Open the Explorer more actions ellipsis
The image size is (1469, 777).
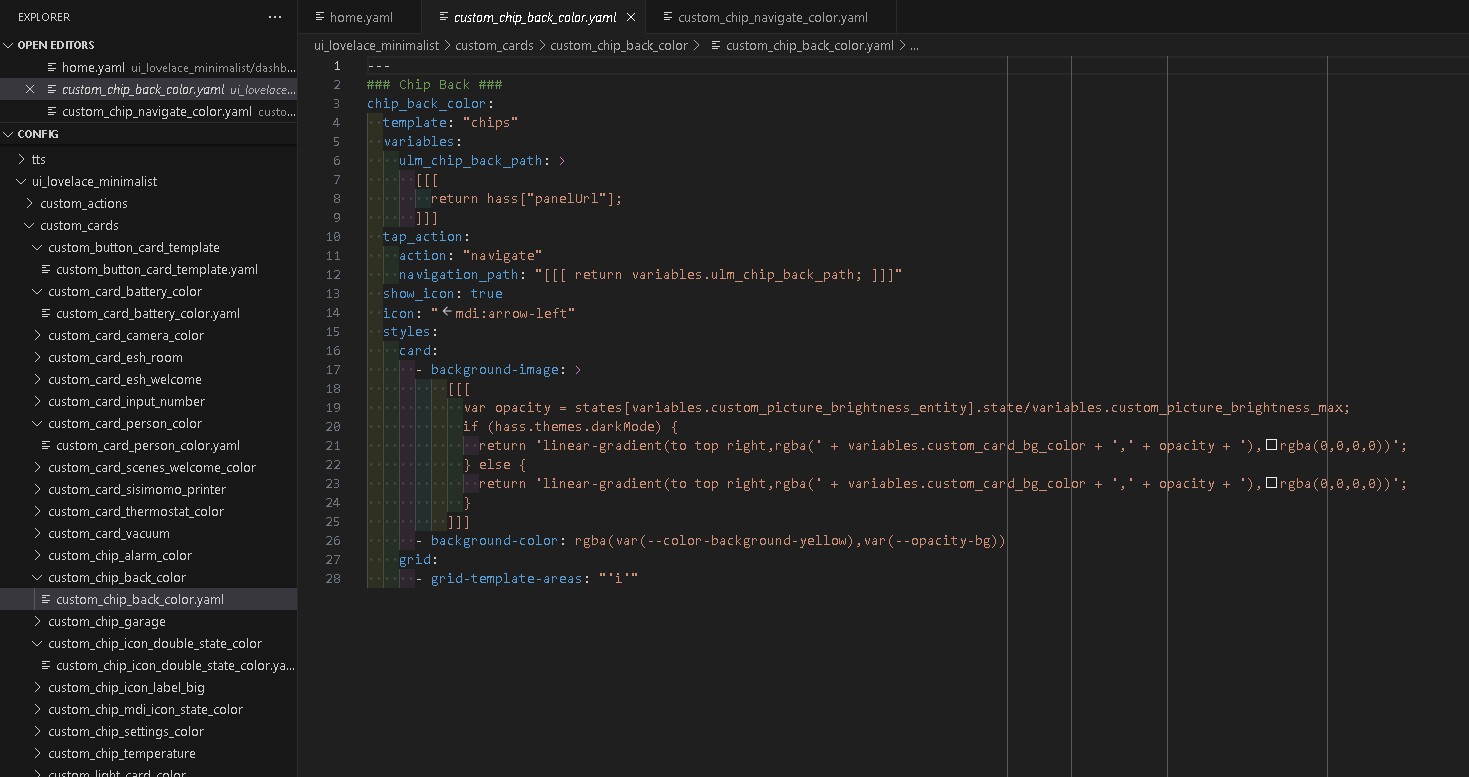(x=275, y=17)
